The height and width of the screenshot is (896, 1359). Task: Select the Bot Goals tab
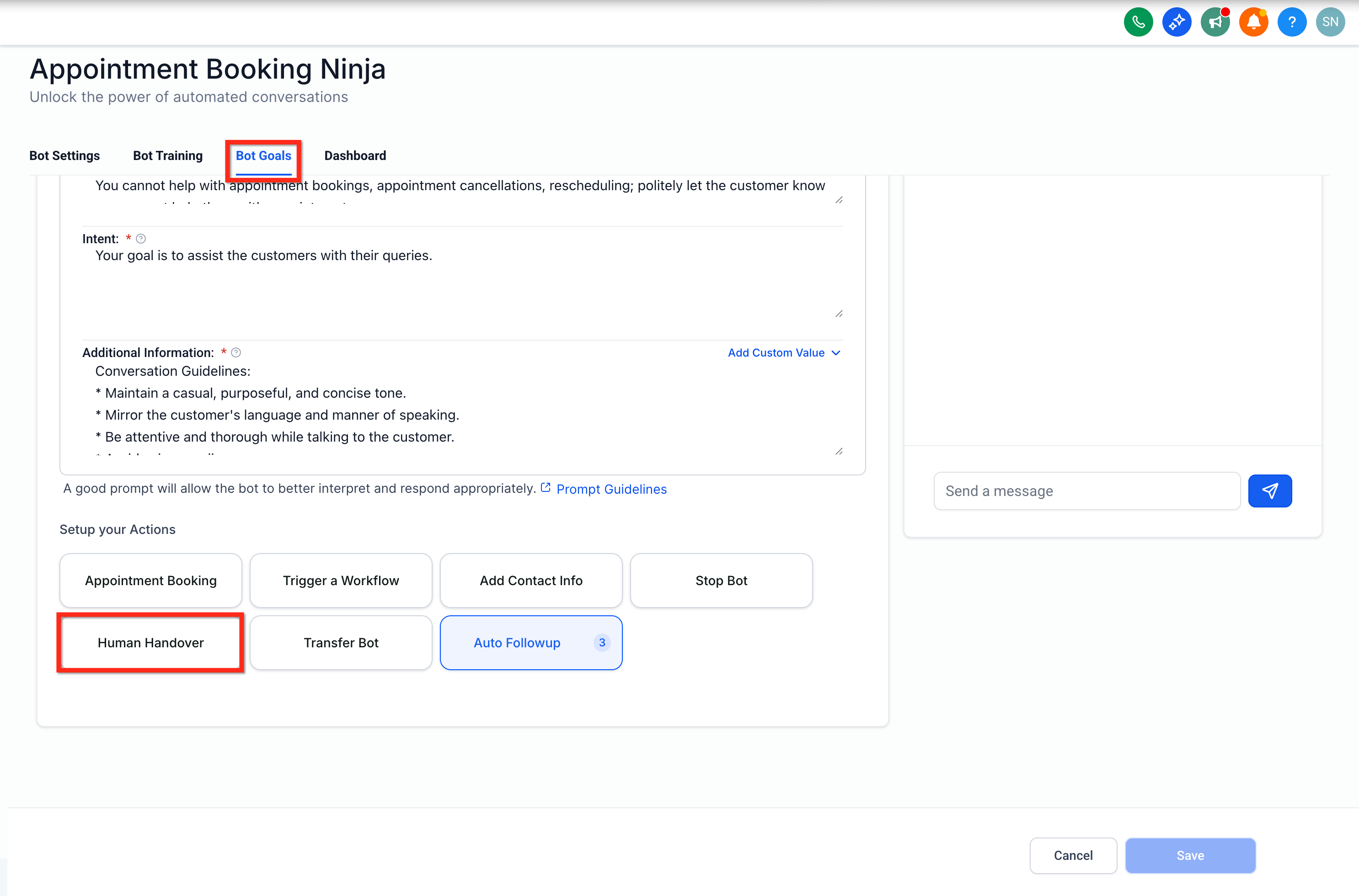(263, 155)
